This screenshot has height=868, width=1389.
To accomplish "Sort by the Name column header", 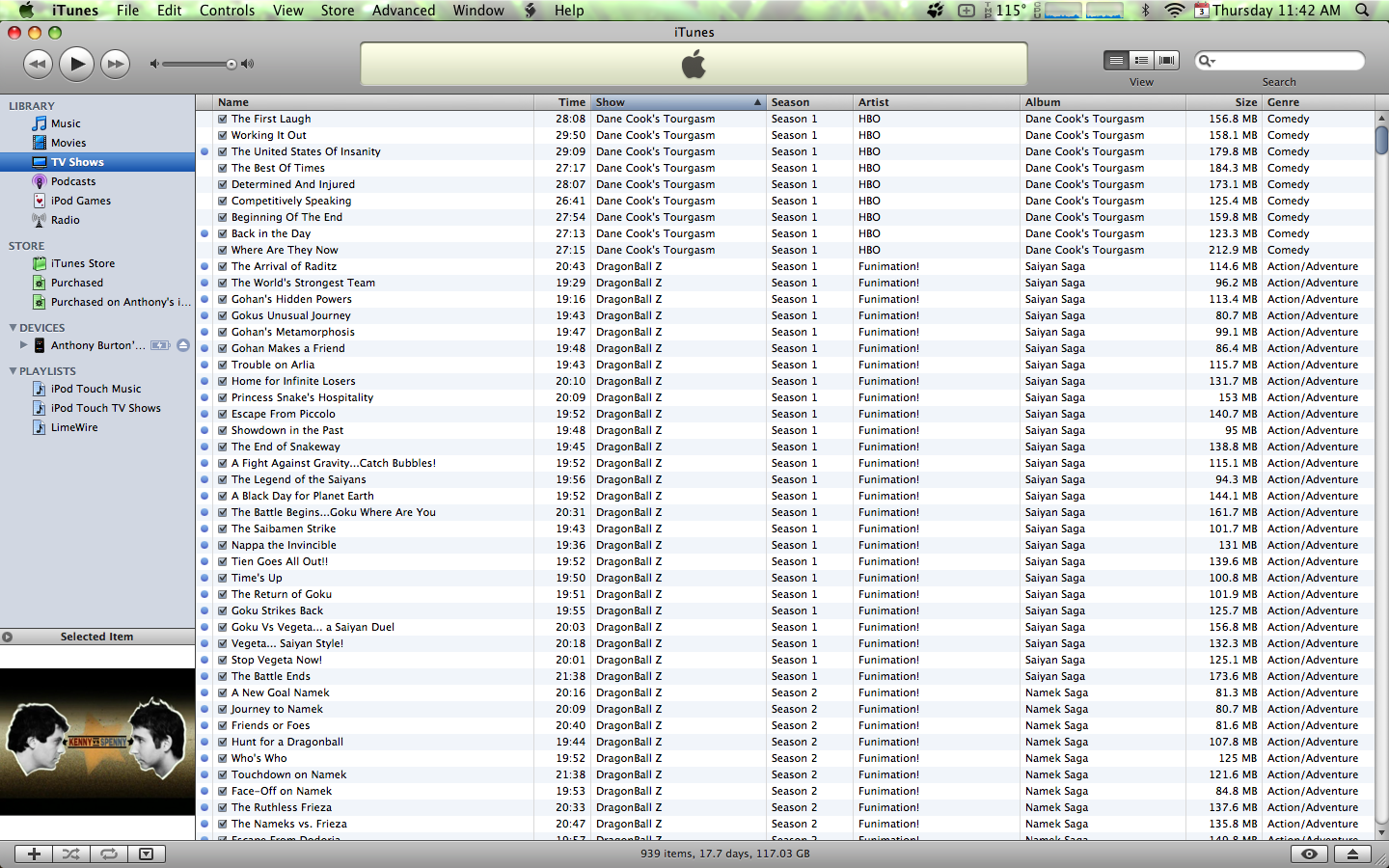I will tap(373, 102).
